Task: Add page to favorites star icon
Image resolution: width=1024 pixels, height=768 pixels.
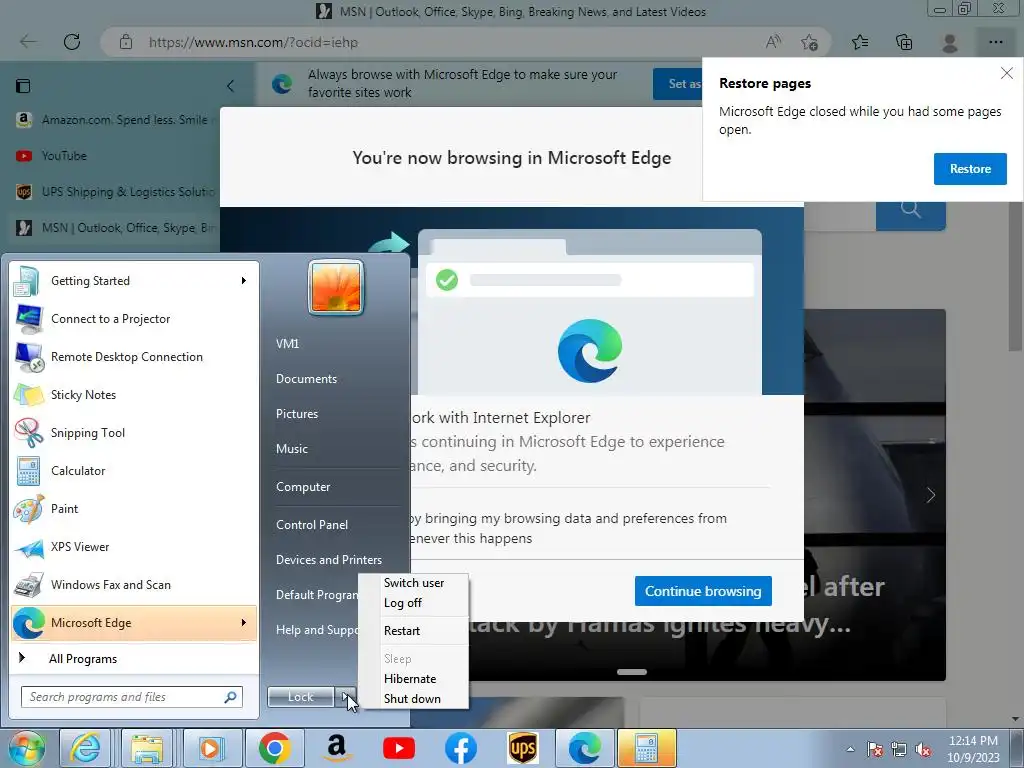Action: pos(809,42)
